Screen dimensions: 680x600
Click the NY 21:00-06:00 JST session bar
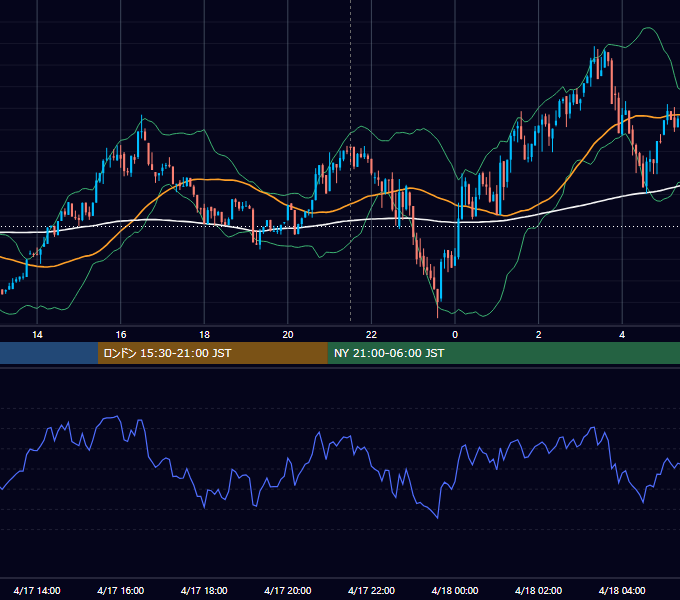pyautogui.click(x=503, y=353)
